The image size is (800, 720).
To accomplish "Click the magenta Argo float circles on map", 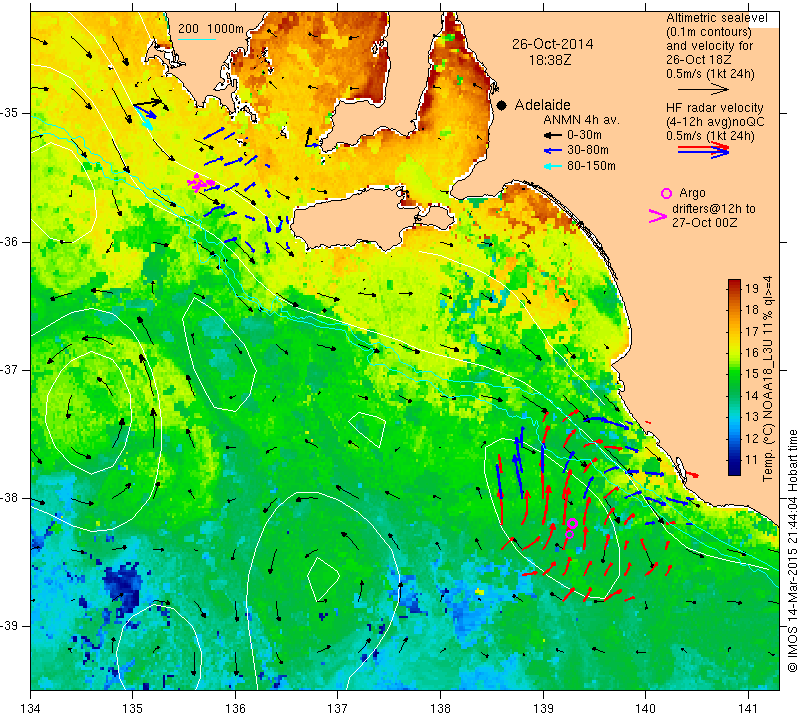I will [x=571, y=528].
